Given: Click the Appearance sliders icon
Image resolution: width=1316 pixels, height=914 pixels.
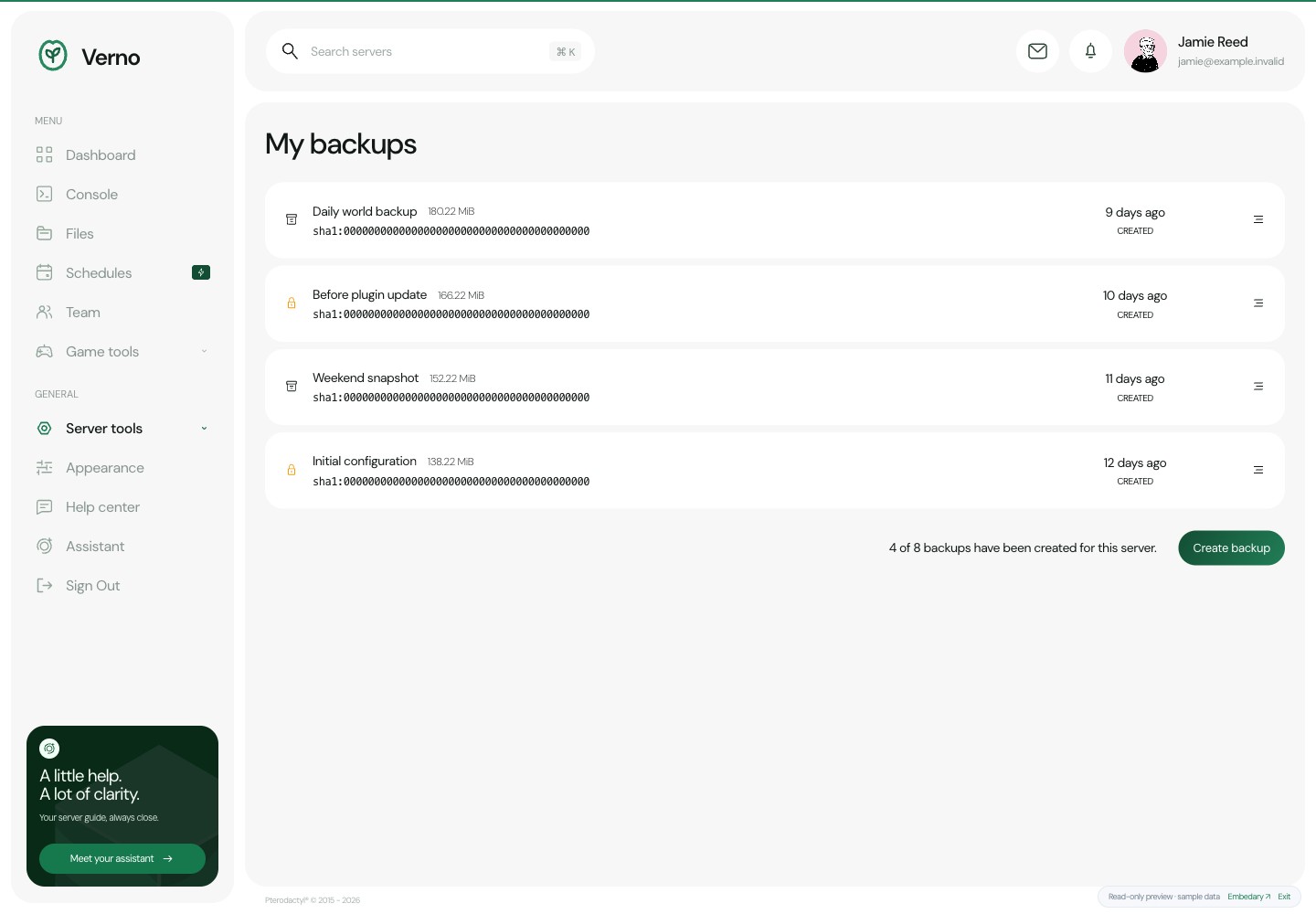Looking at the screenshot, I should 44,467.
